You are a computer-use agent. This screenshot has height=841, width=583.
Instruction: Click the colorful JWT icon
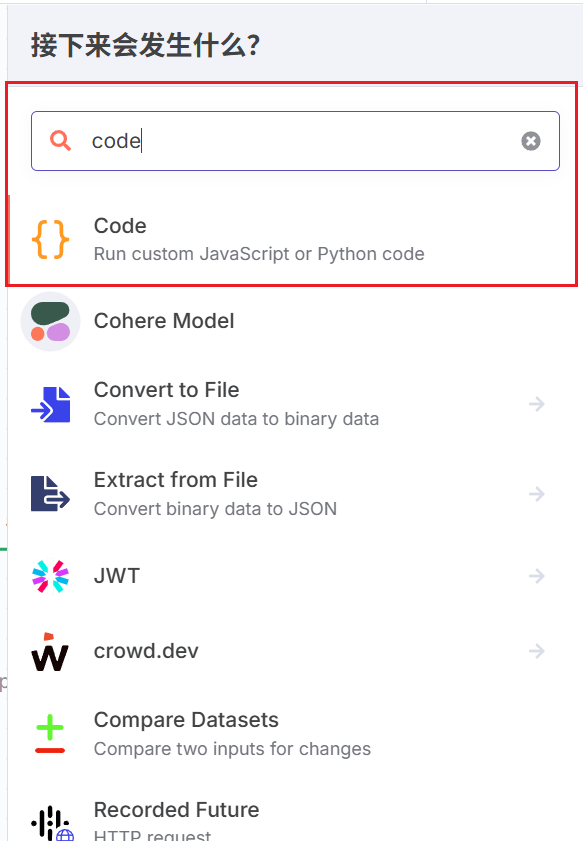(50, 576)
